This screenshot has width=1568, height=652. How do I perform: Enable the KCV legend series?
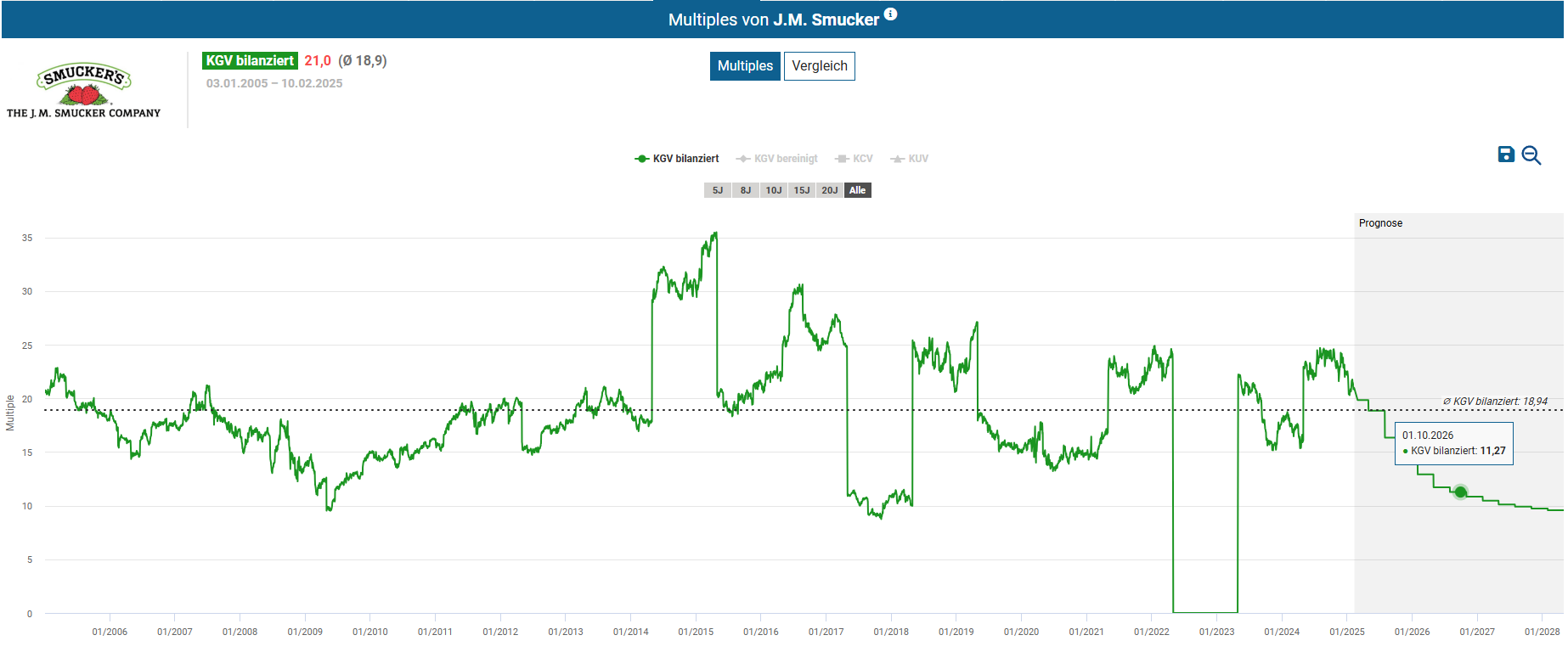pyautogui.click(x=854, y=159)
